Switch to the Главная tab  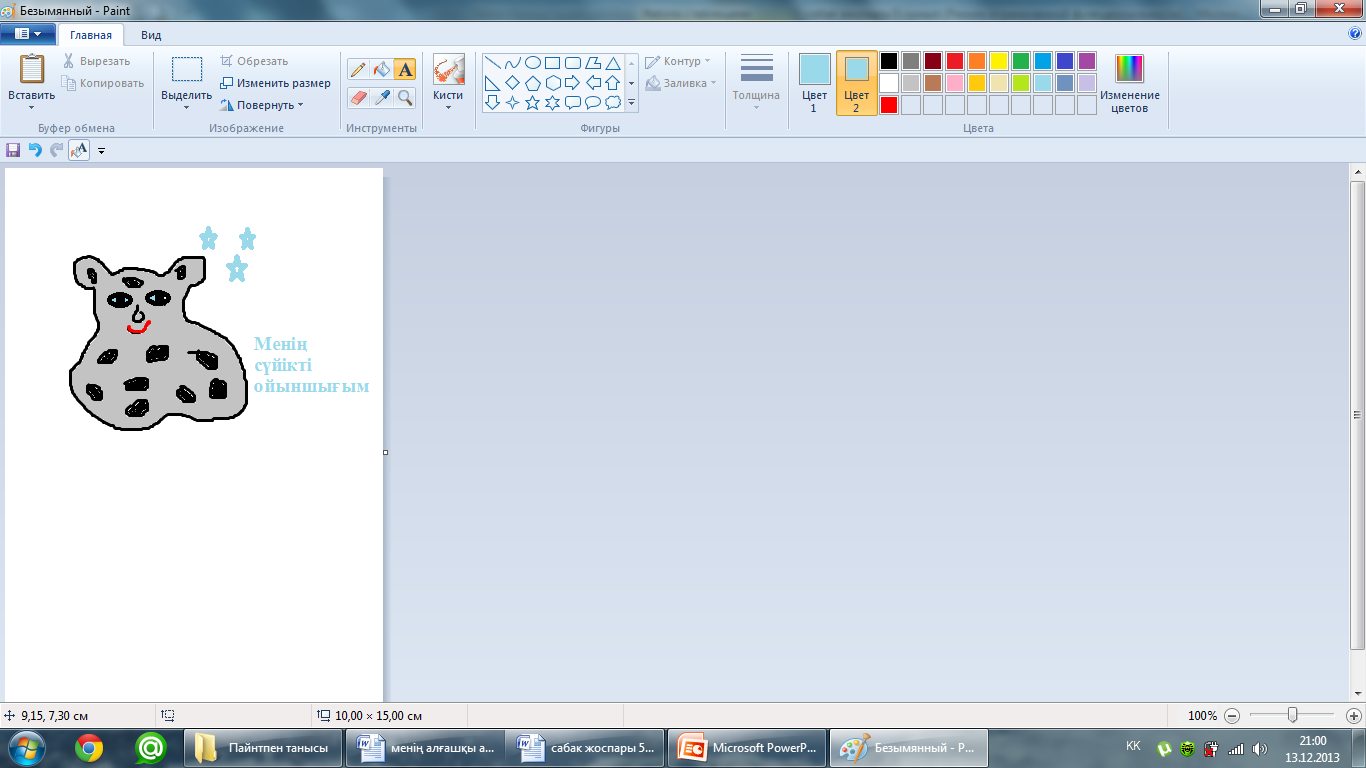pos(91,35)
